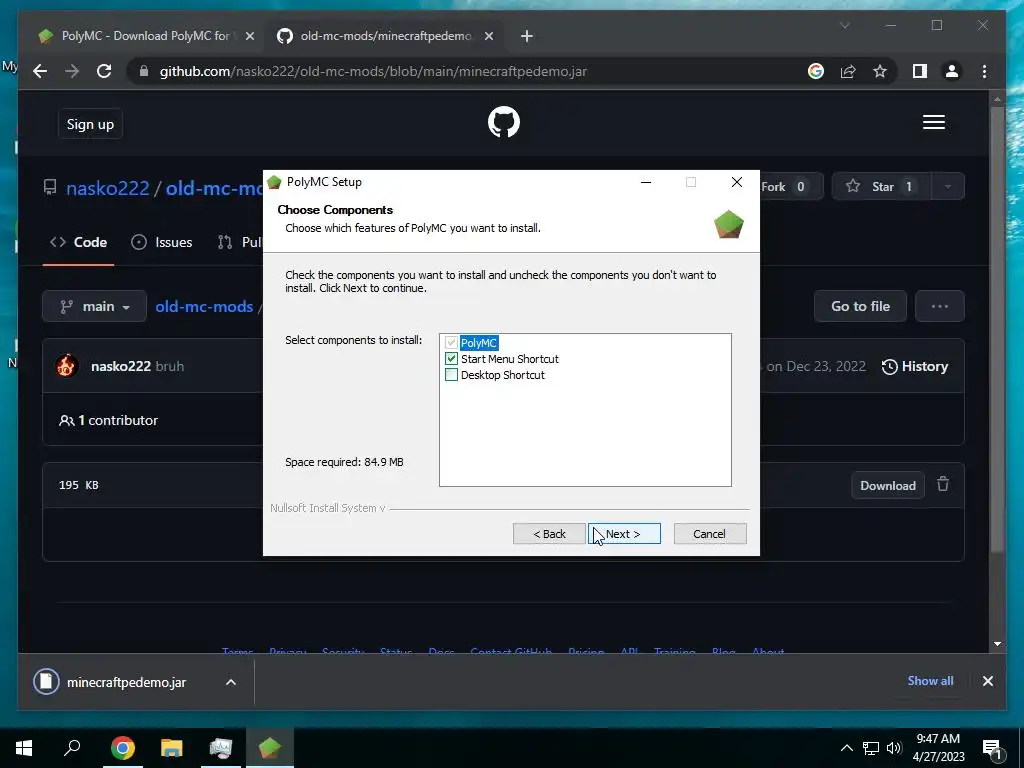Click Next in PolyMC Setup
Viewport: 1024px width, 768px height.
(624, 534)
